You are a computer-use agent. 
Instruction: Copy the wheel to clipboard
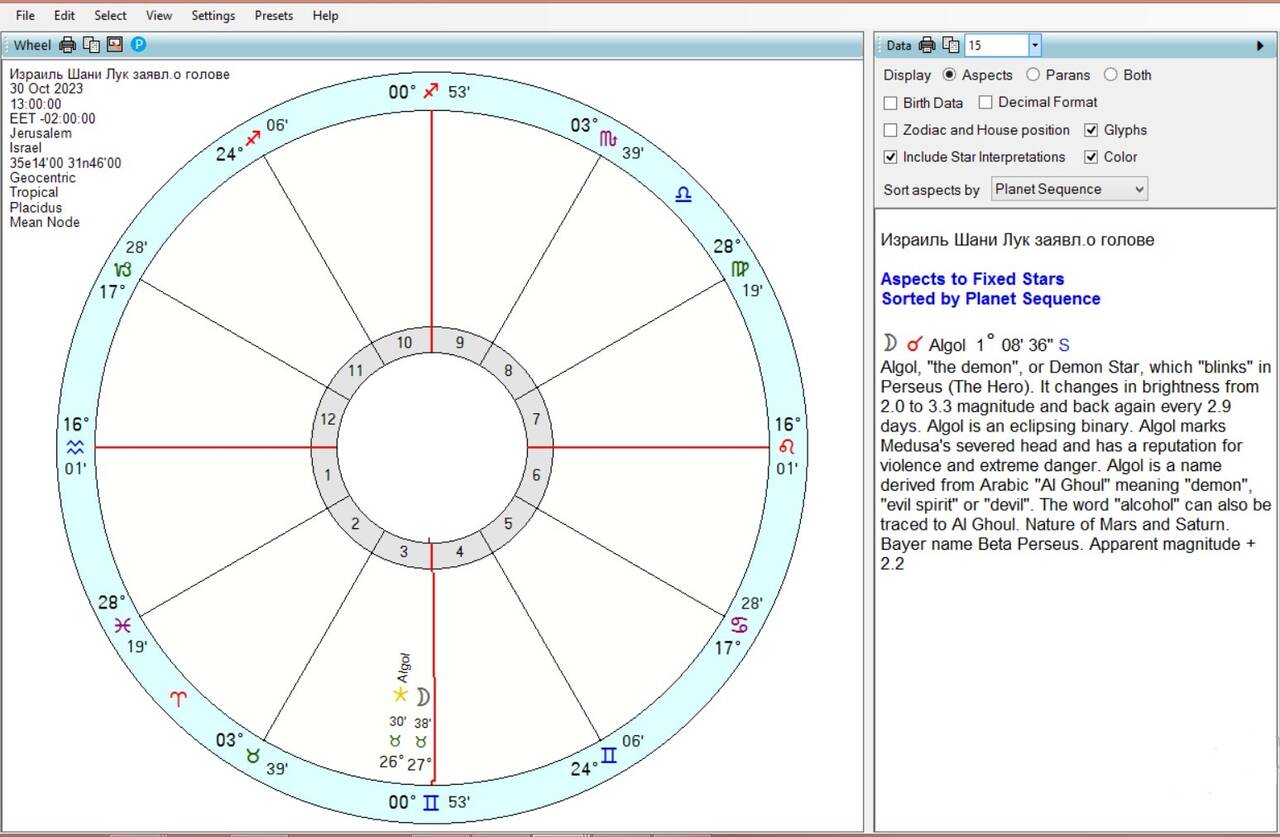pyautogui.click(x=91, y=45)
